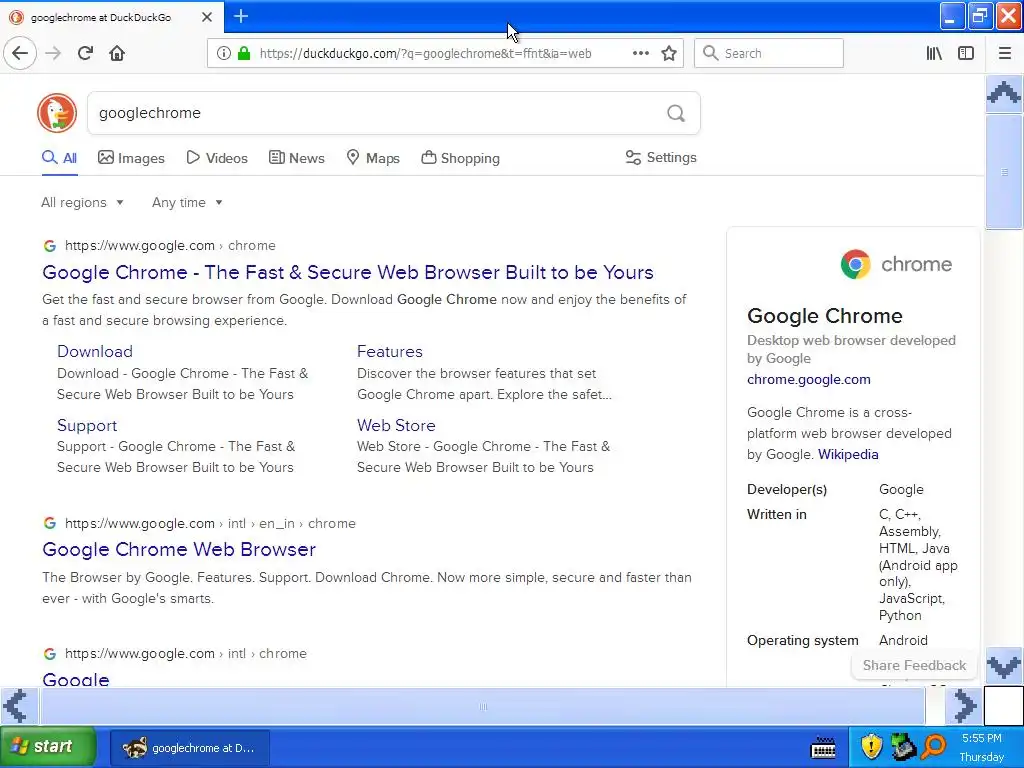Click the Google Chrome heading in info panel
This screenshot has width=1024, height=768.
[x=825, y=316]
